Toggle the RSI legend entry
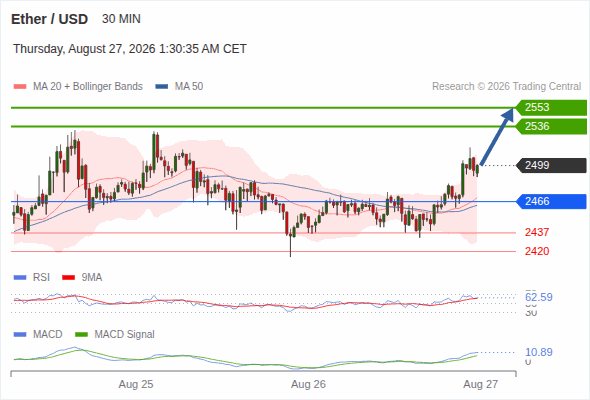This screenshot has height=400, width=590. coord(41,277)
